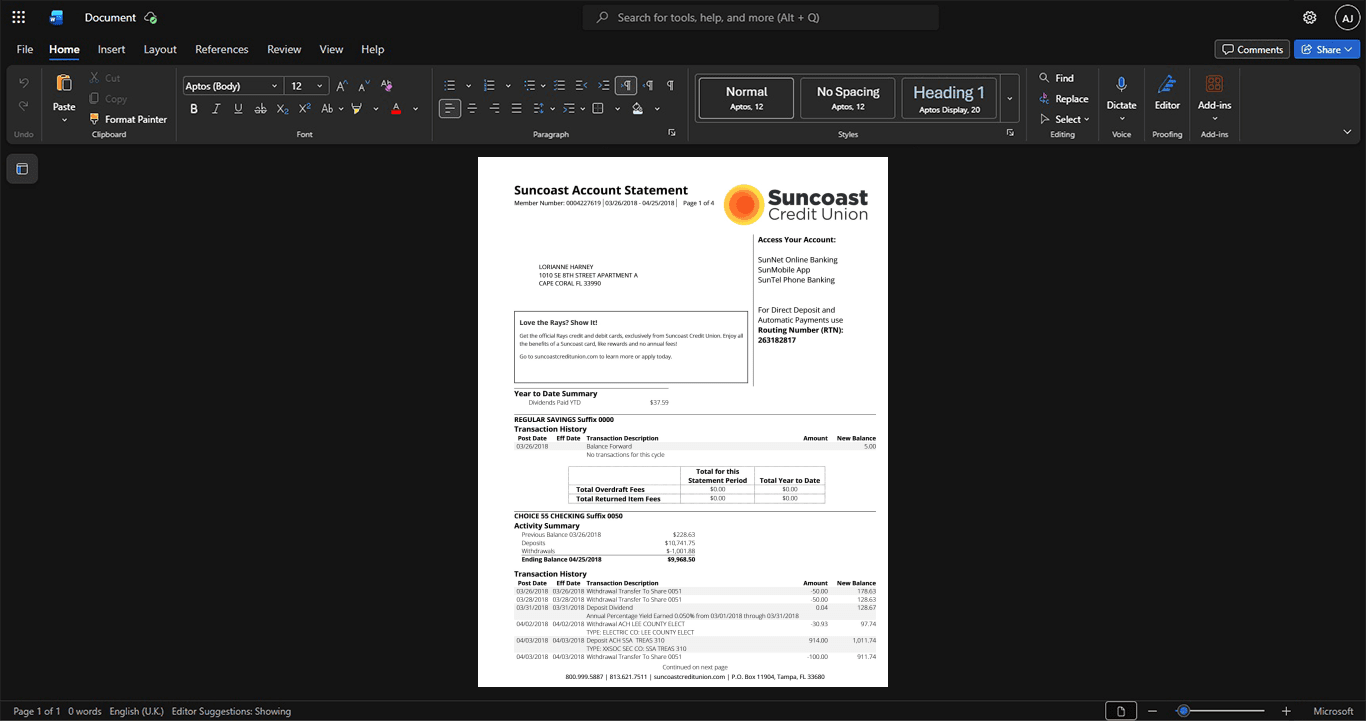Toggle show paragraph marks
This screenshot has height=721, width=1366.
coord(670,86)
